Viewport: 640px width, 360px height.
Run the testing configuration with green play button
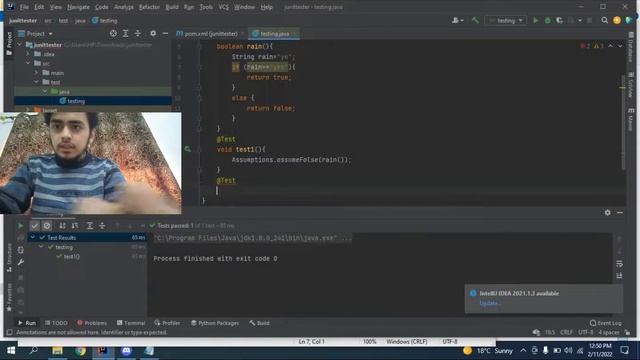(x=536, y=20)
